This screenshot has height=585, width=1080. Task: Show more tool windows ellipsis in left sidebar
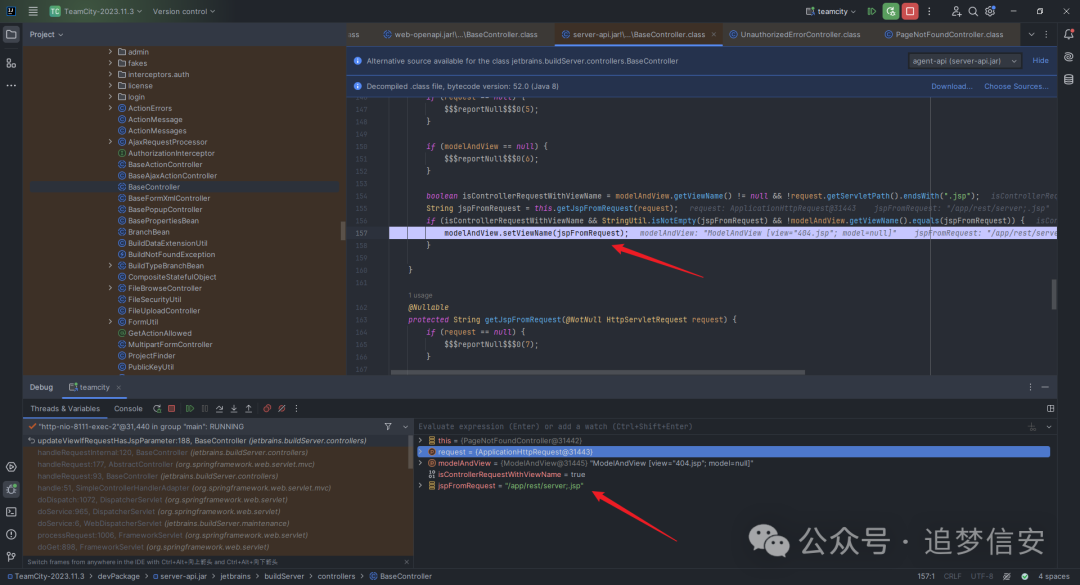(x=11, y=85)
